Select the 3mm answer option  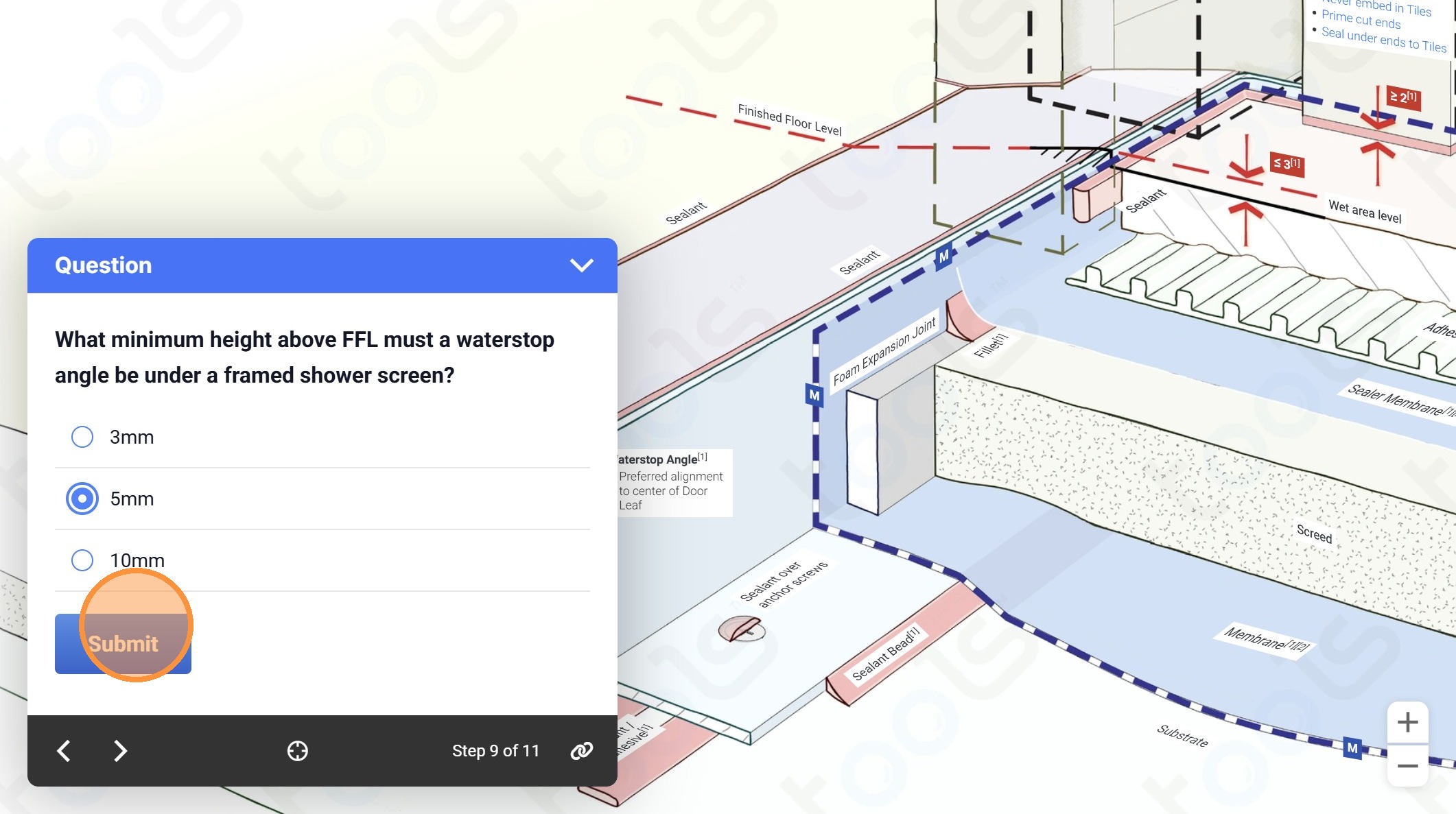(x=82, y=437)
